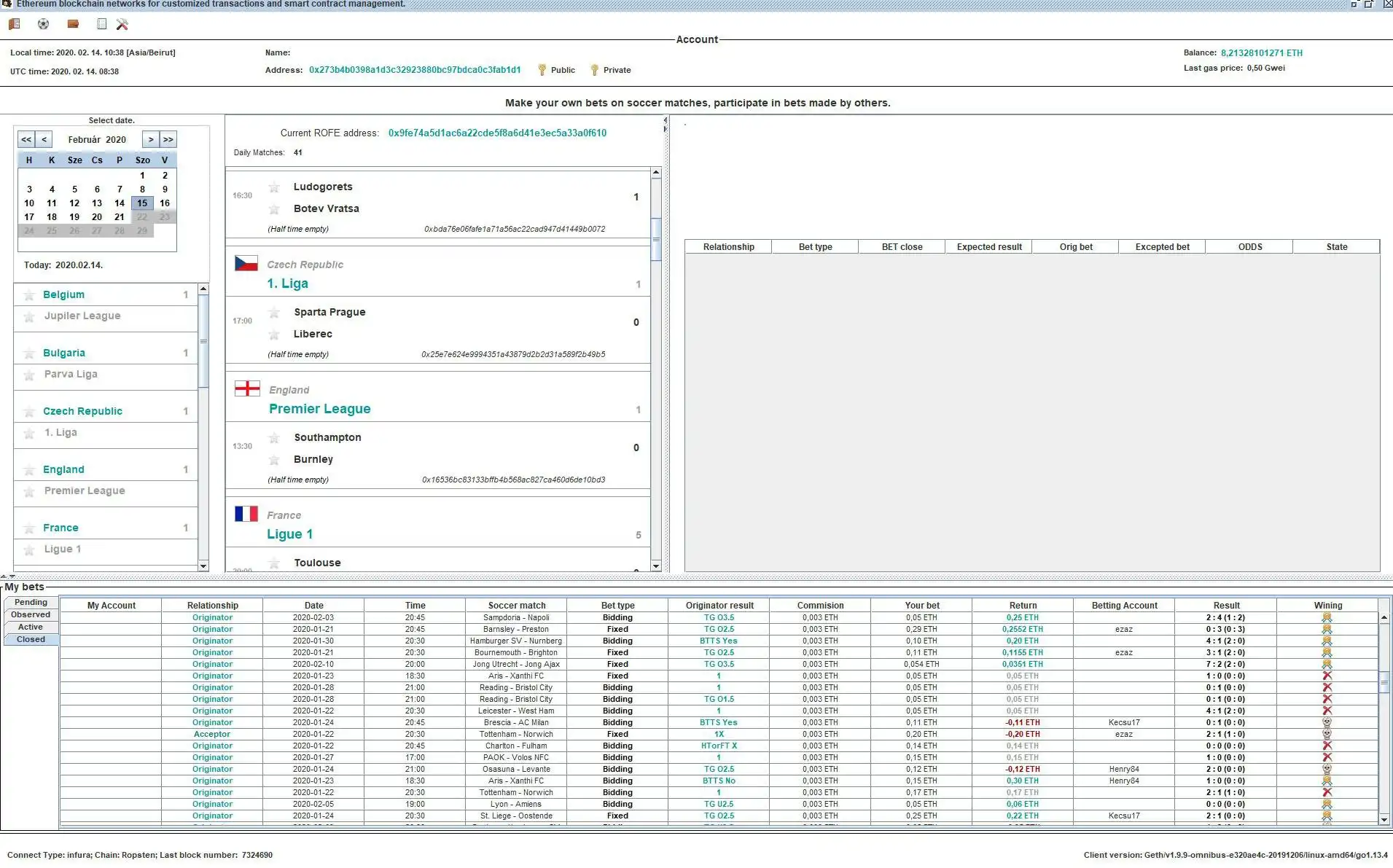The height and width of the screenshot is (868, 1393).
Task: Toggle favorite star for Burnley
Action: 274,460
